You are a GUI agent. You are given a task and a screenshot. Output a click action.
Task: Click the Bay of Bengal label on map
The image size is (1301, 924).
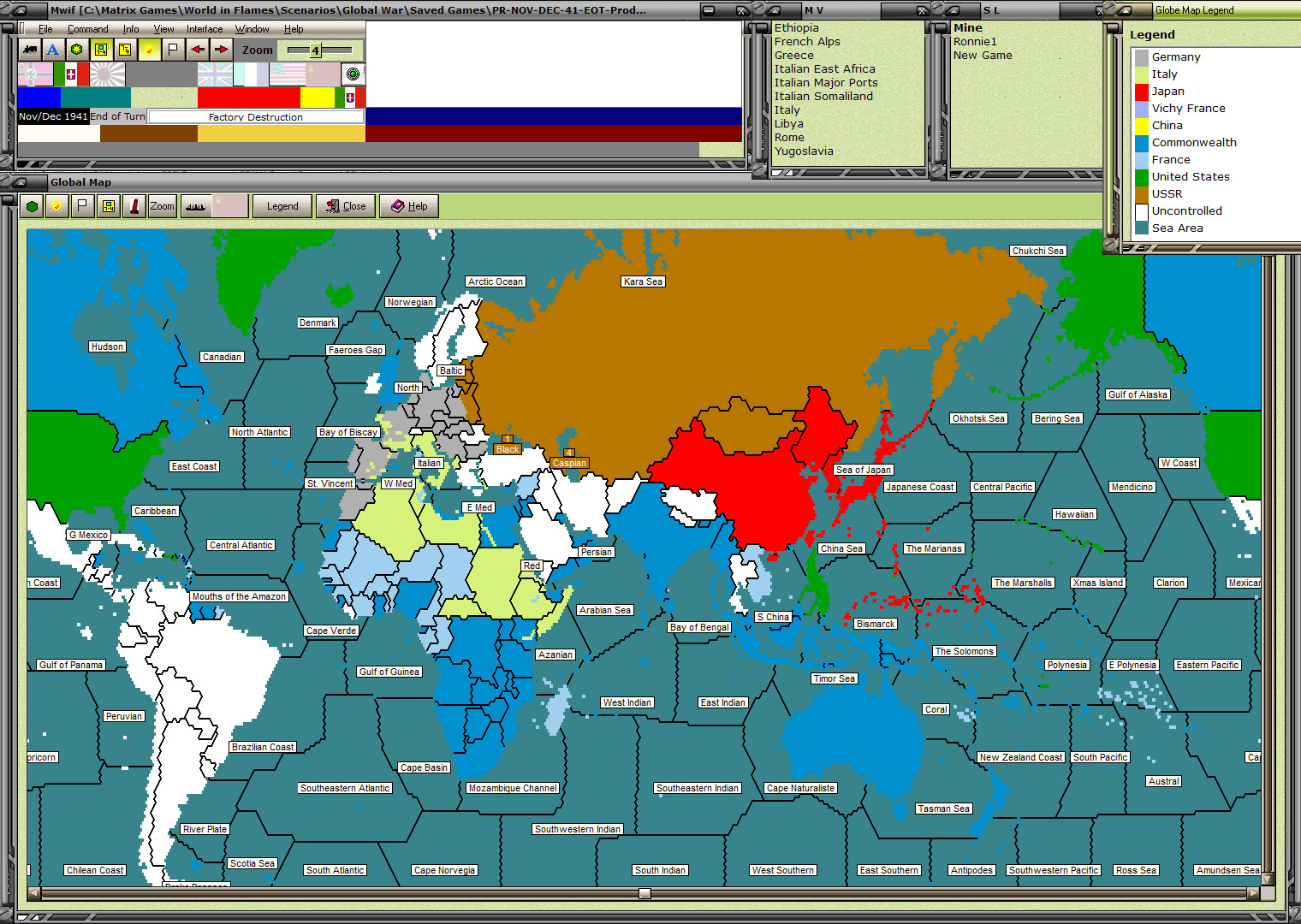click(699, 627)
